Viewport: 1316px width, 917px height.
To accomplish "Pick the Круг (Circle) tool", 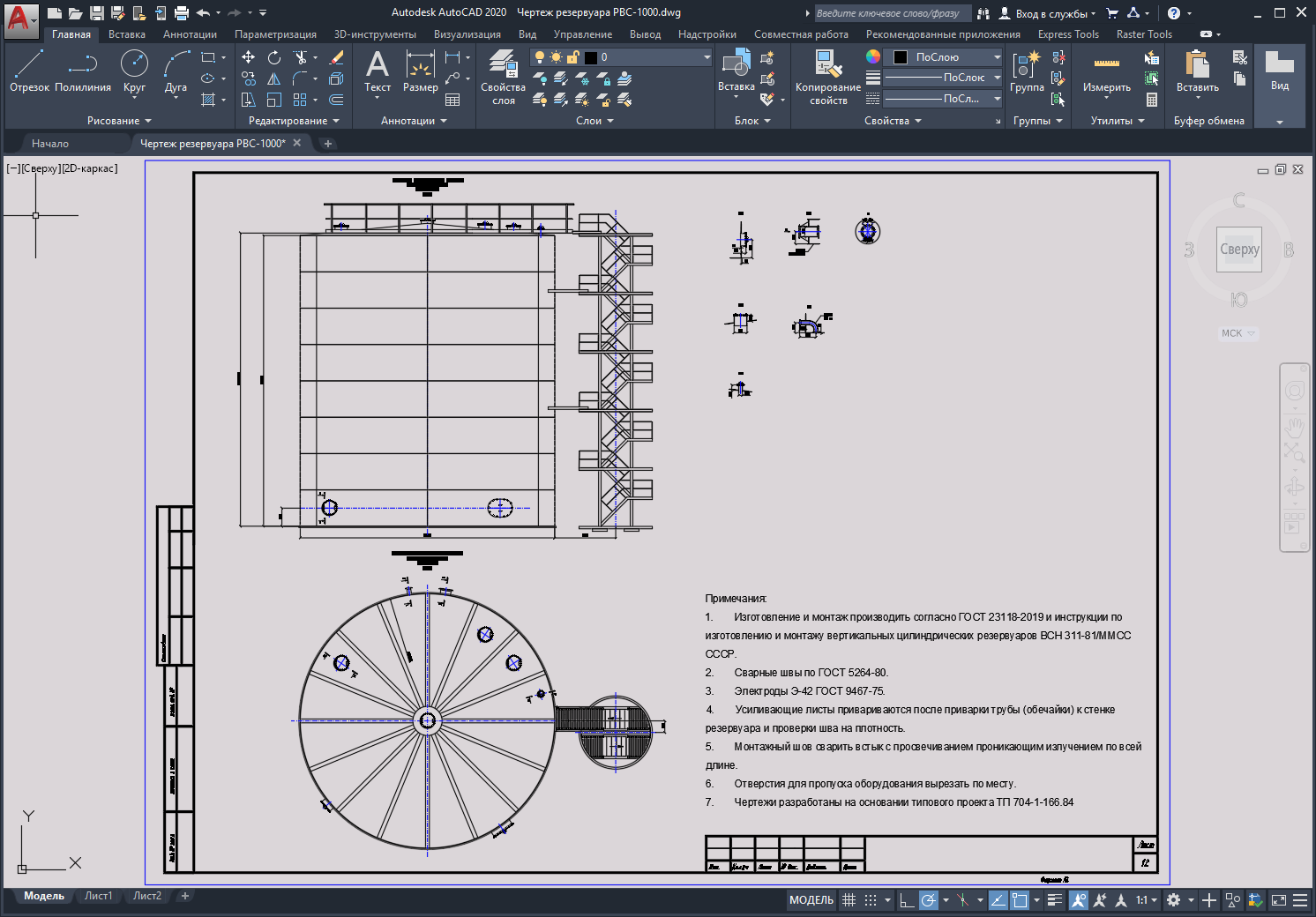I will (134, 71).
